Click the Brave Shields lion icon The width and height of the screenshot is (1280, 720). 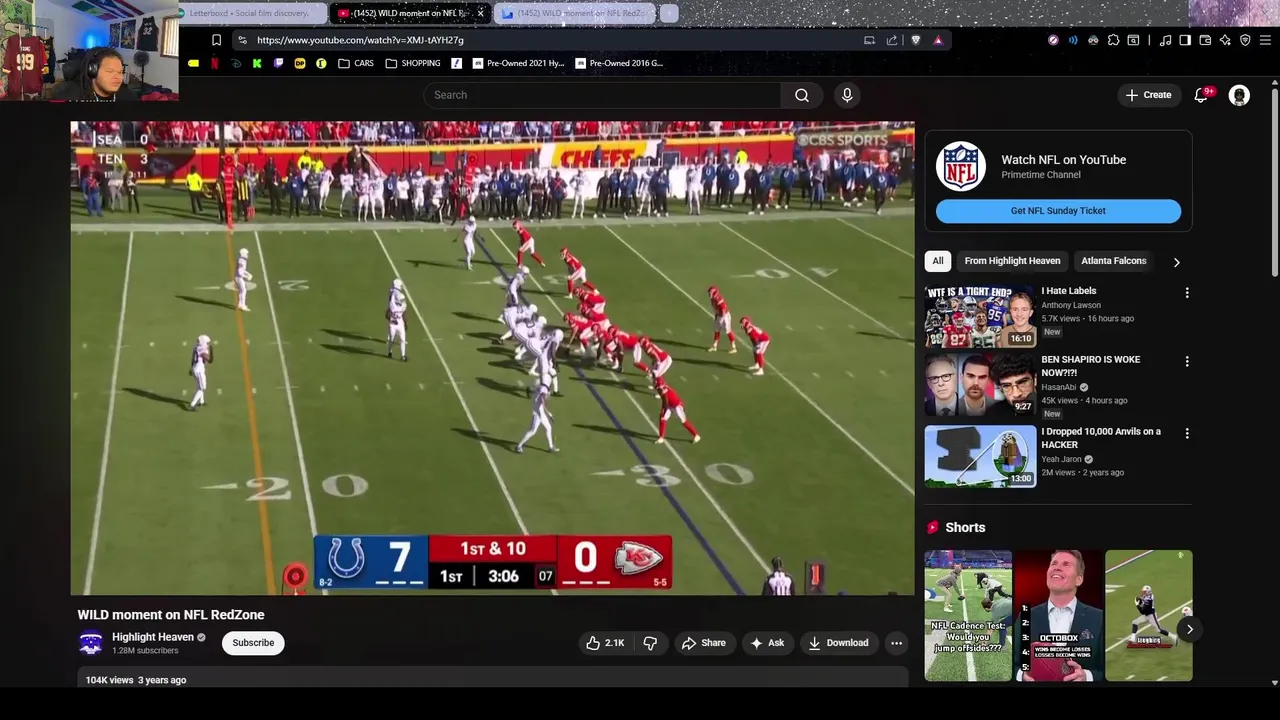coord(915,40)
